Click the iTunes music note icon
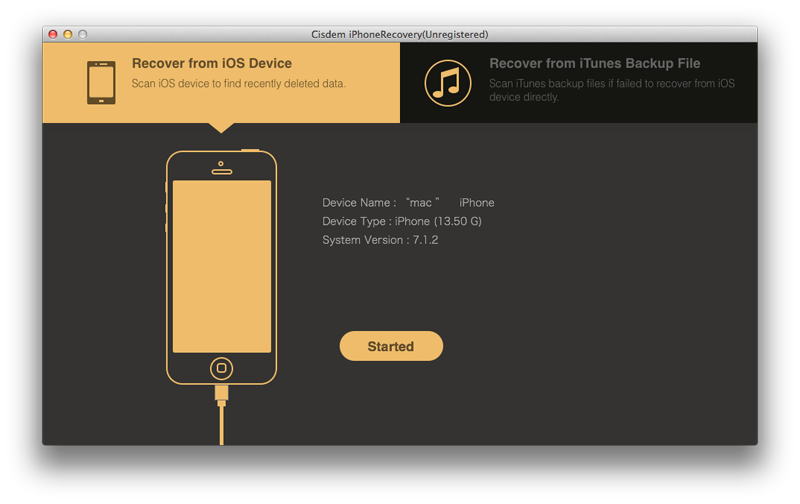The width and height of the screenshot is (800, 504). (447, 83)
